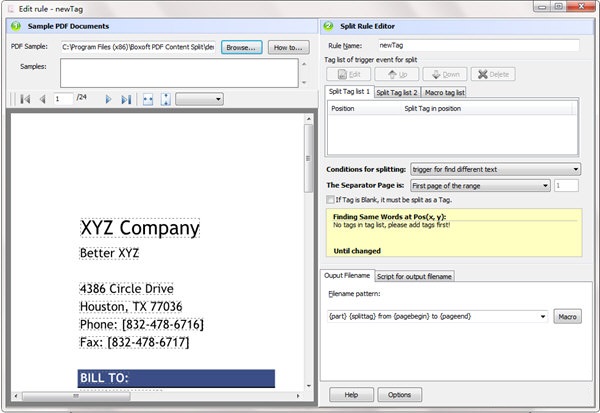
Task: Switch to Split Tag list 2 tab
Action: click(x=397, y=93)
